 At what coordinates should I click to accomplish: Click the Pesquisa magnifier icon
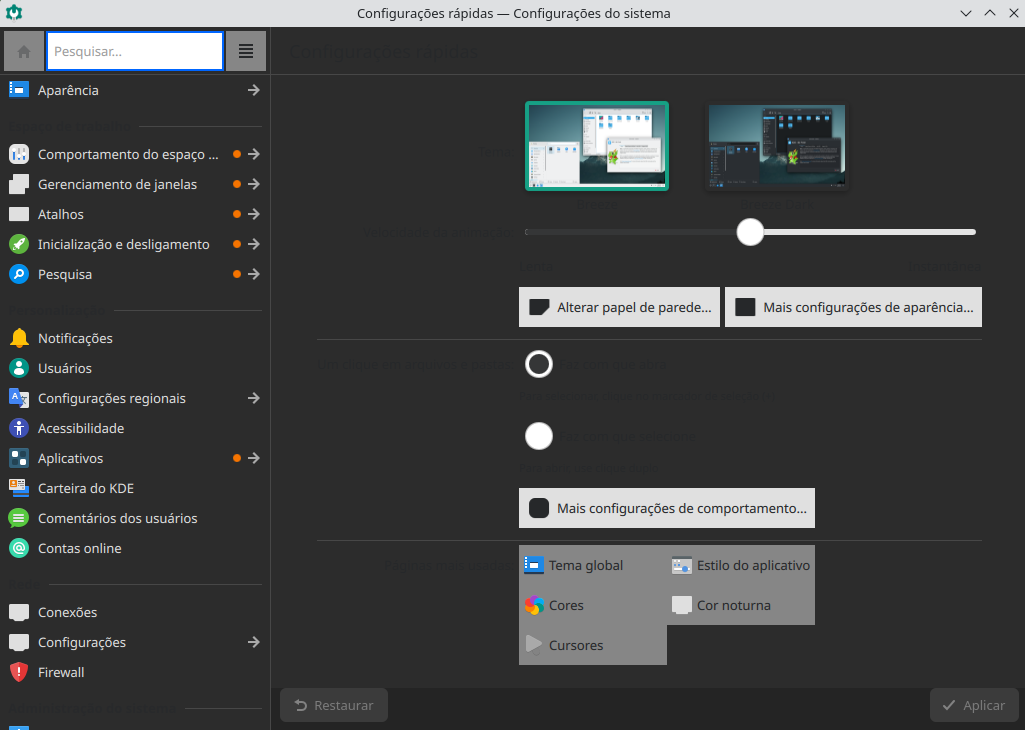[19, 274]
